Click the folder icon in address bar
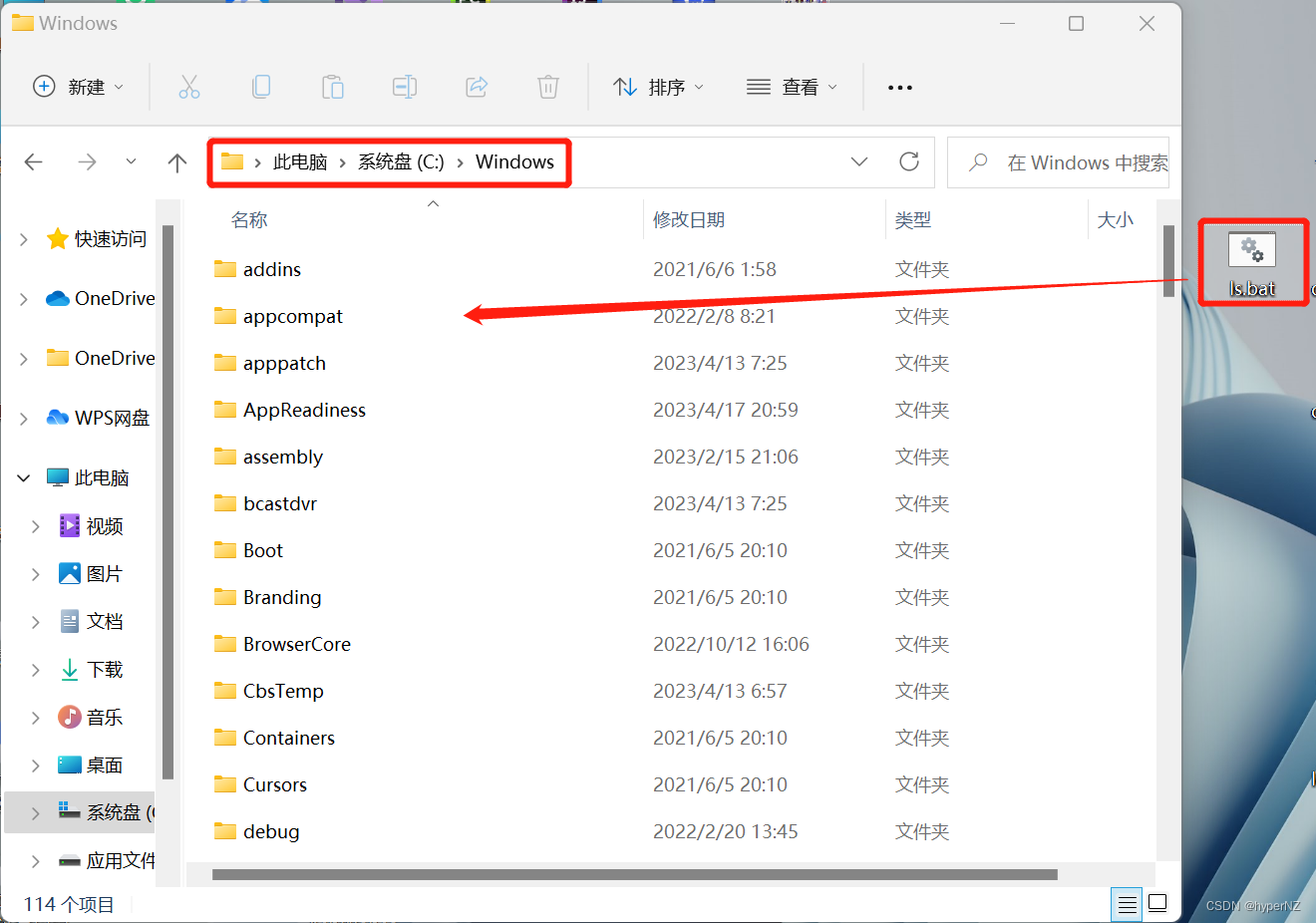1316x923 pixels. pos(232,161)
